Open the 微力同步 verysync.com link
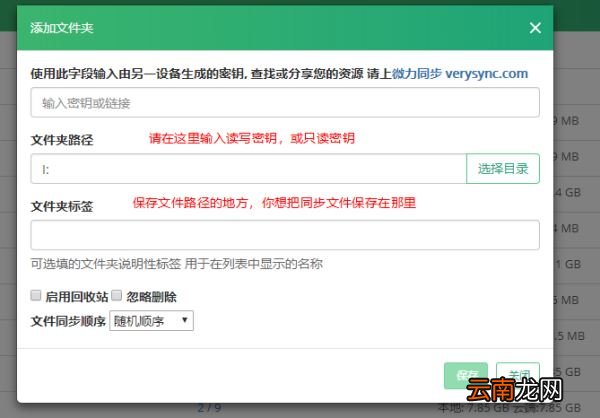The height and width of the screenshot is (418, 600). tap(460, 73)
